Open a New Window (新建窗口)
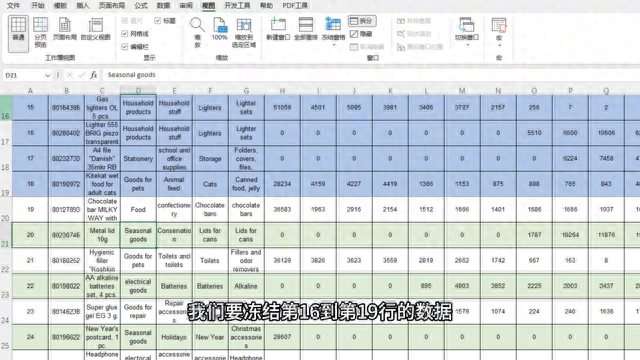 [278, 29]
